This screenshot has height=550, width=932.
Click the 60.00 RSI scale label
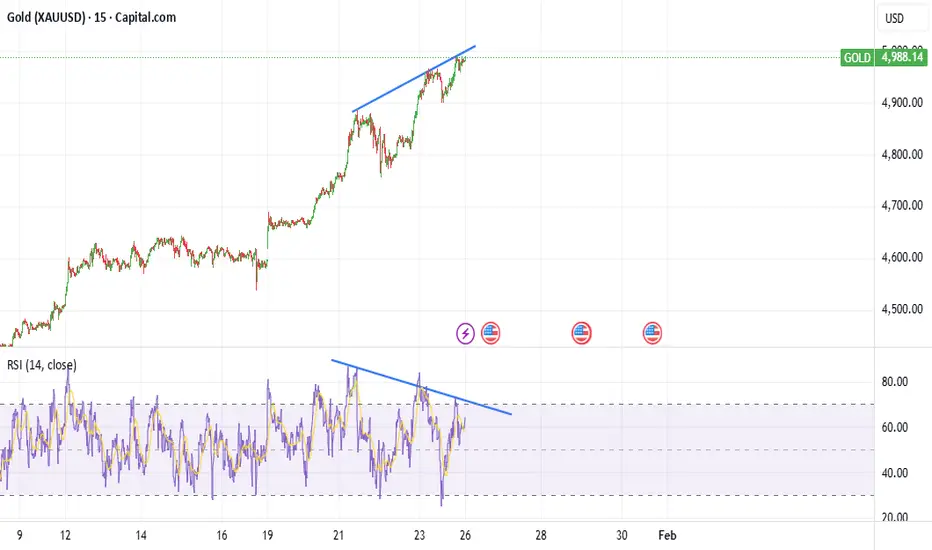pos(895,427)
